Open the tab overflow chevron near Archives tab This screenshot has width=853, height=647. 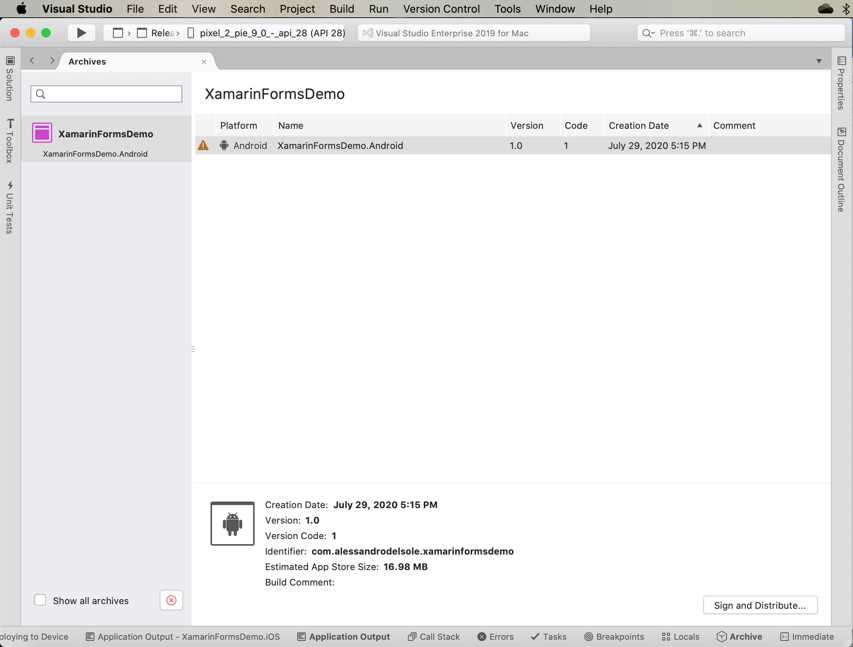coord(818,61)
